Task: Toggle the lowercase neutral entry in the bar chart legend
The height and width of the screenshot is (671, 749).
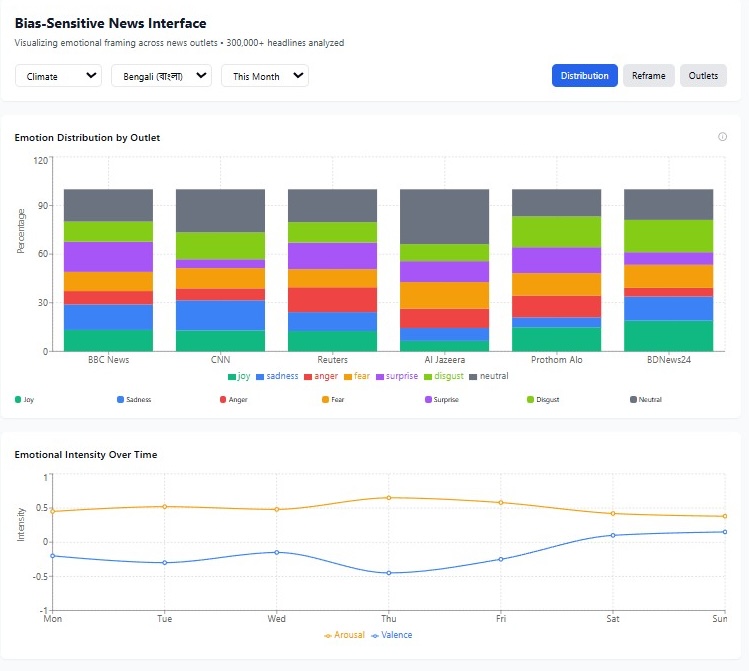Action: [488, 376]
